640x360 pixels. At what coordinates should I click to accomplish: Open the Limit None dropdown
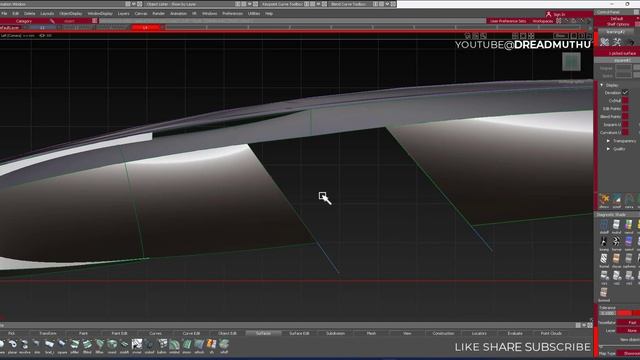(x=629, y=331)
